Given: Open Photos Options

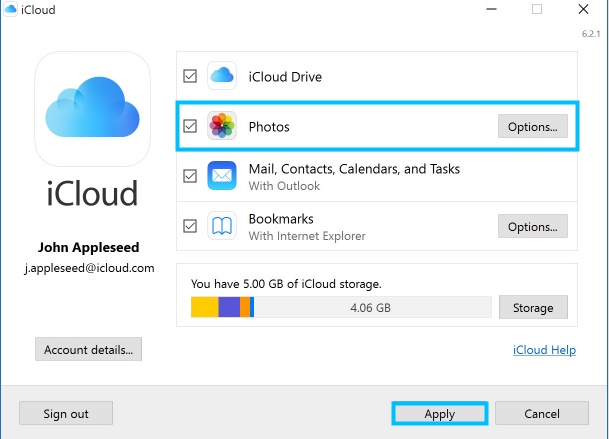Looking at the screenshot, I should [532, 127].
